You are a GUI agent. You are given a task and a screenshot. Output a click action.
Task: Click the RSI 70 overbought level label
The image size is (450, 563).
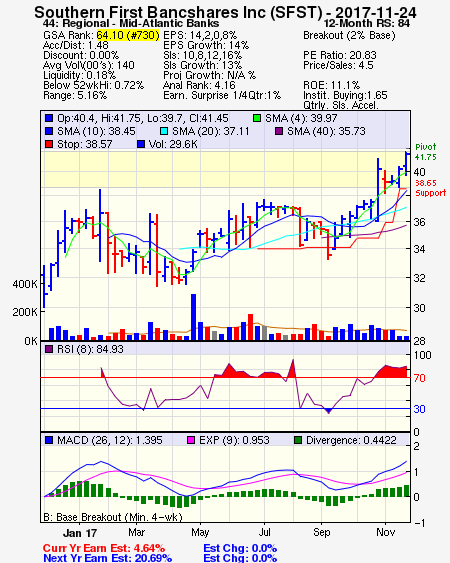tap(419, 378)
